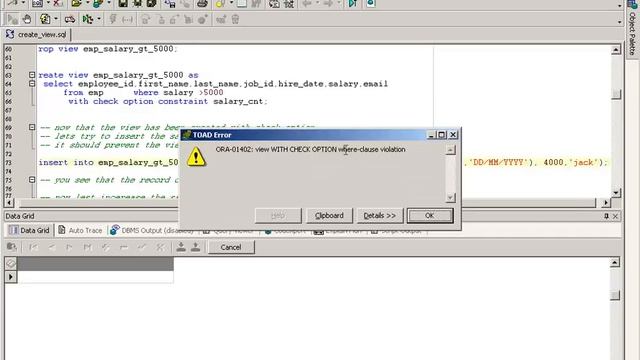Copy error via the Clipboard button

329,216
